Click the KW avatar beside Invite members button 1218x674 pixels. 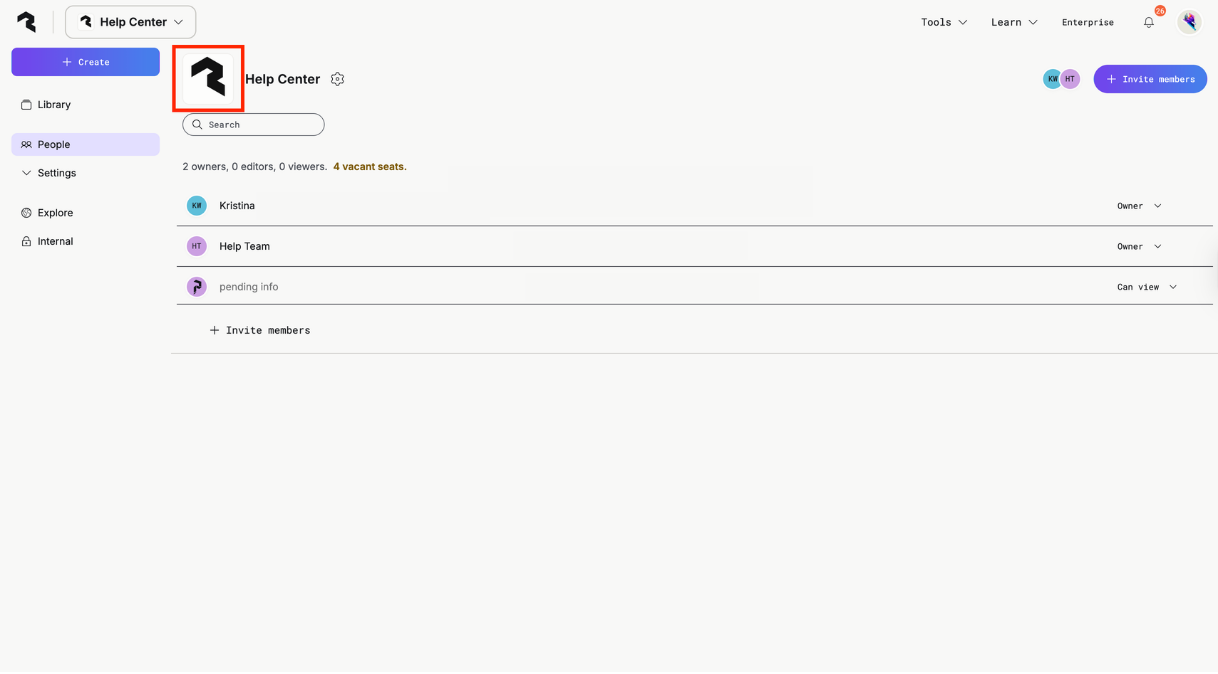[1052, 79]
